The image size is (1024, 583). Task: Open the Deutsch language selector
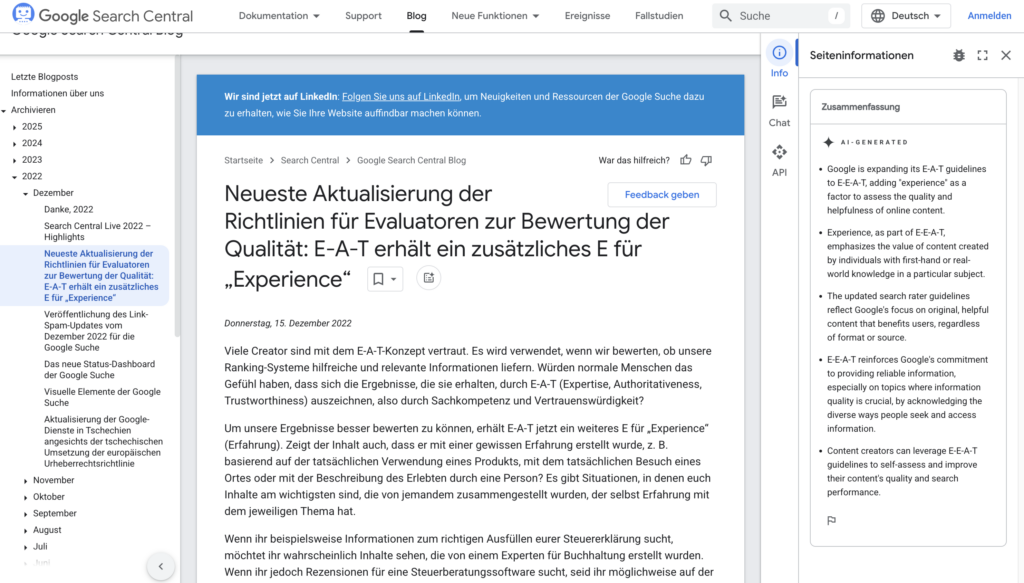coord(906,16)
